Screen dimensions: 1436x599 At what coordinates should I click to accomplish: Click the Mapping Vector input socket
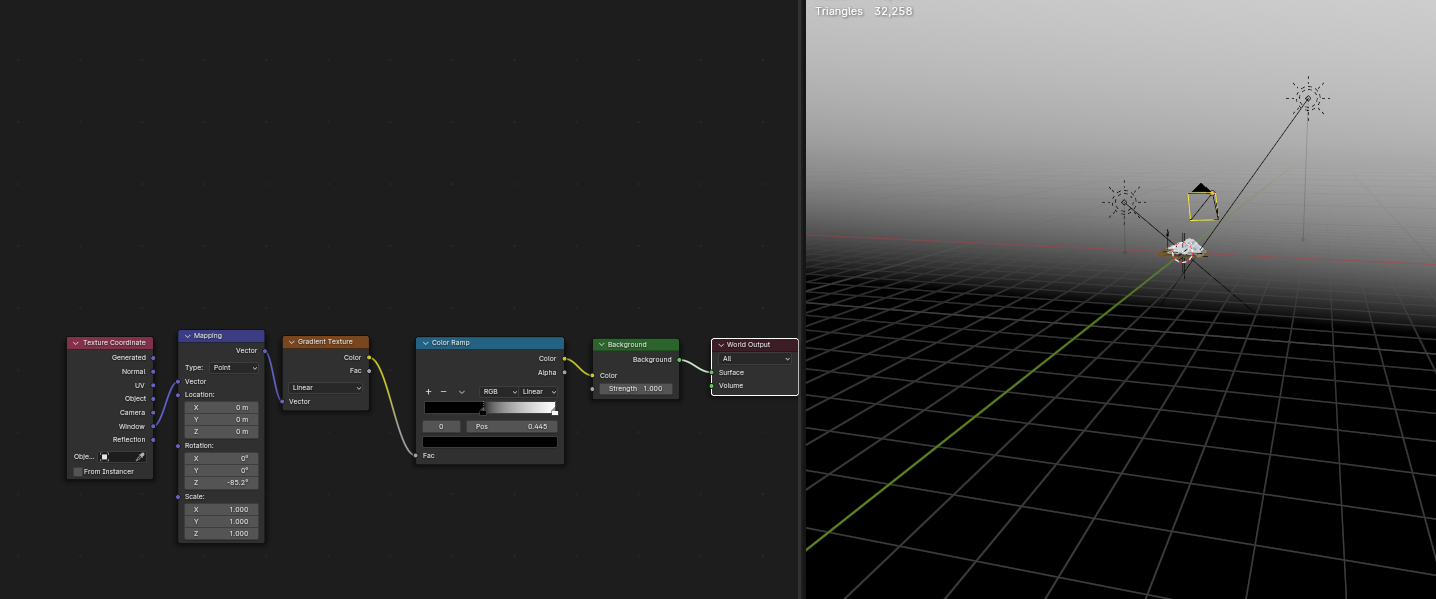point(178,381)
